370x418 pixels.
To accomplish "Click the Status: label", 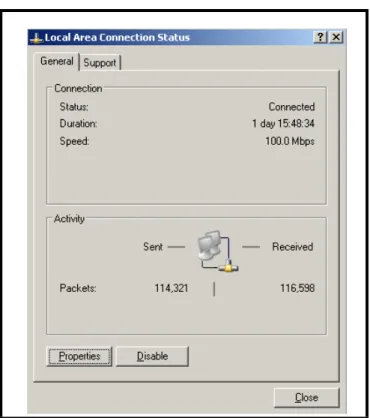I will pos(74,107).
